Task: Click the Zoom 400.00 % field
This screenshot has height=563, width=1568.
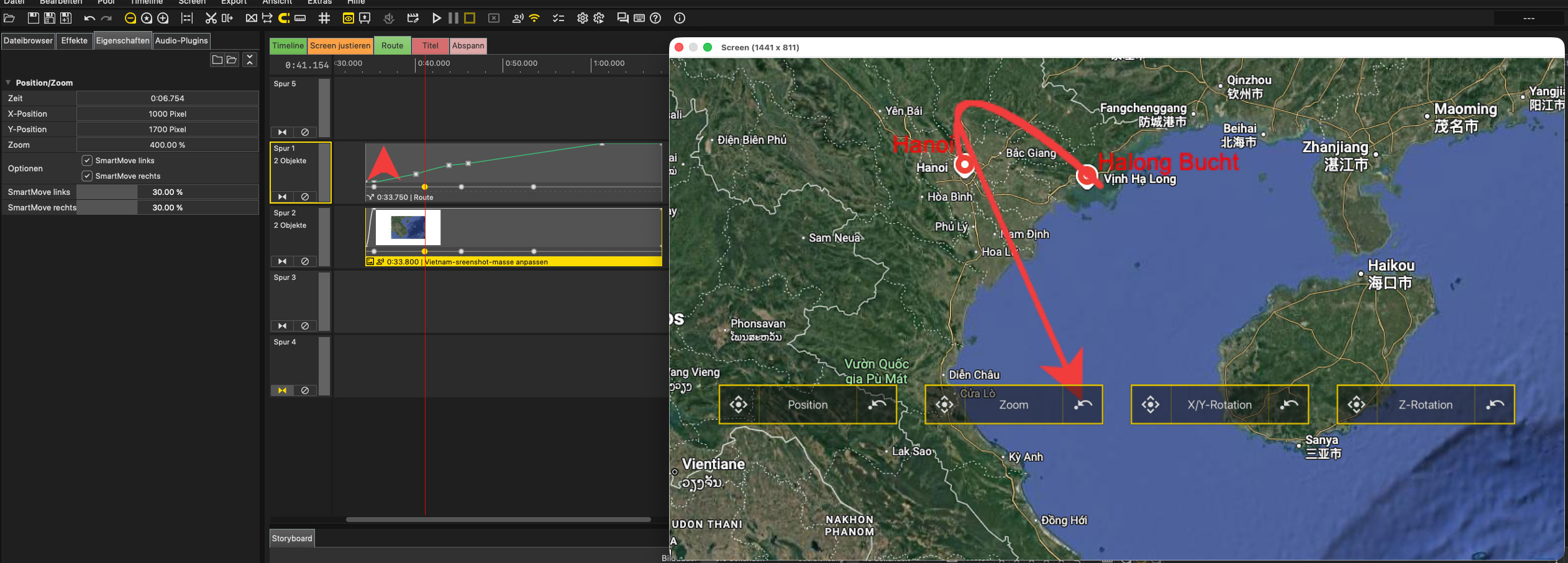Action: 167,145
